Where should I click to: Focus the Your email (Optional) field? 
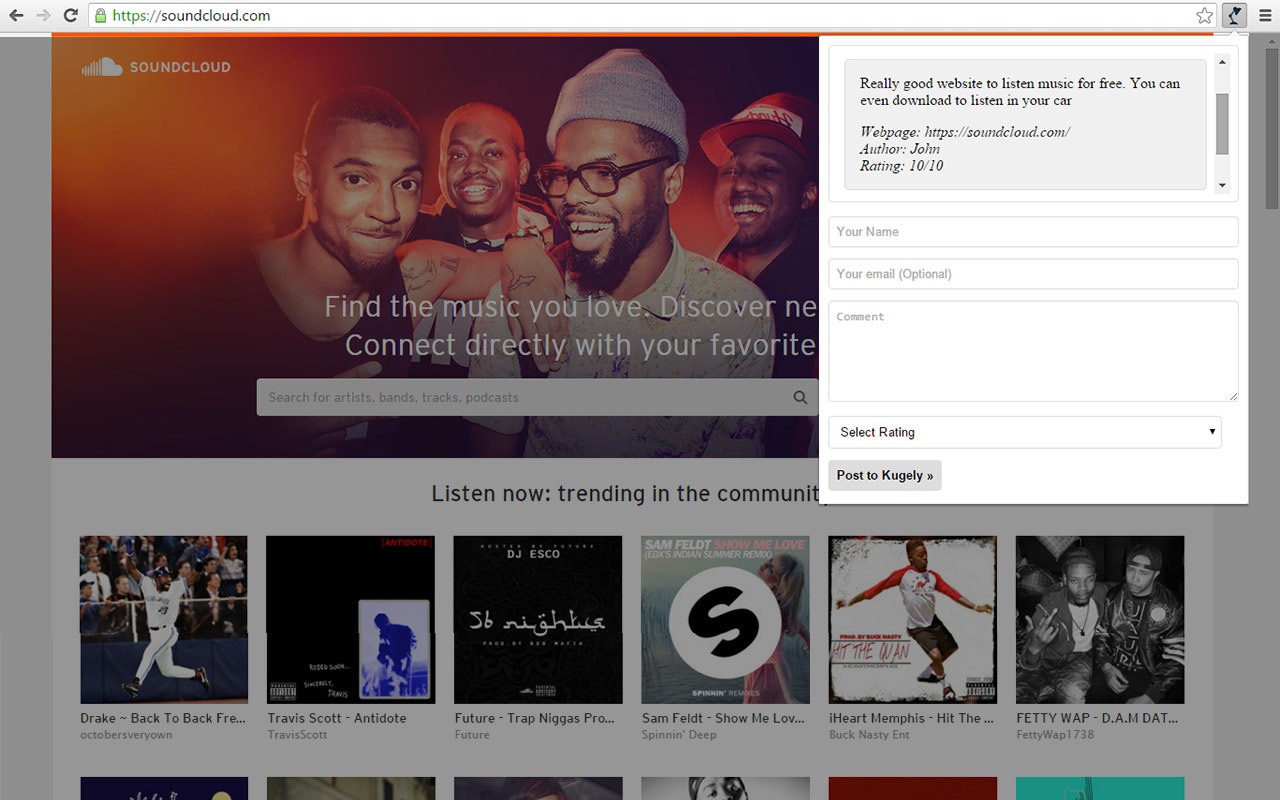tap(1033, 274)
